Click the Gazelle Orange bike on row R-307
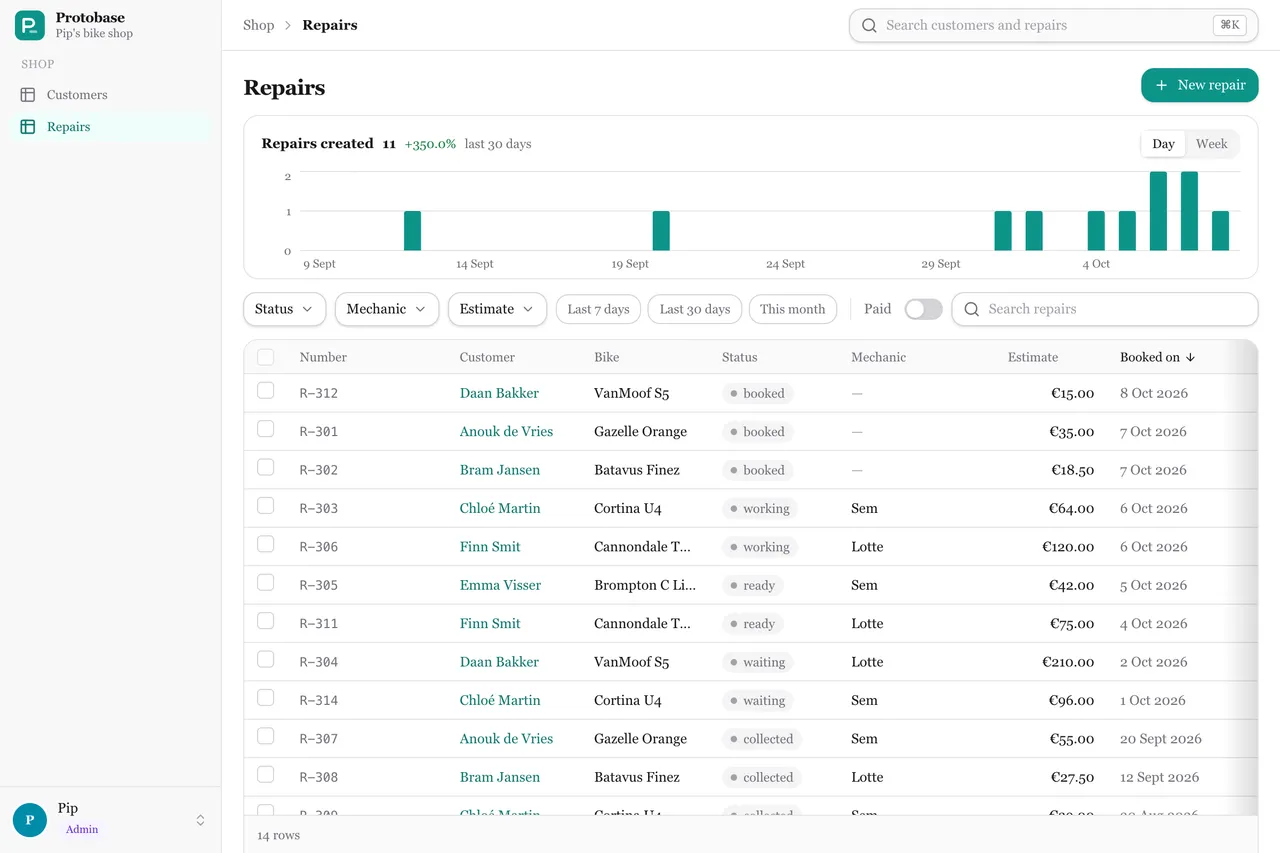Screen dimensions: 1280x853 coord(640,739)
